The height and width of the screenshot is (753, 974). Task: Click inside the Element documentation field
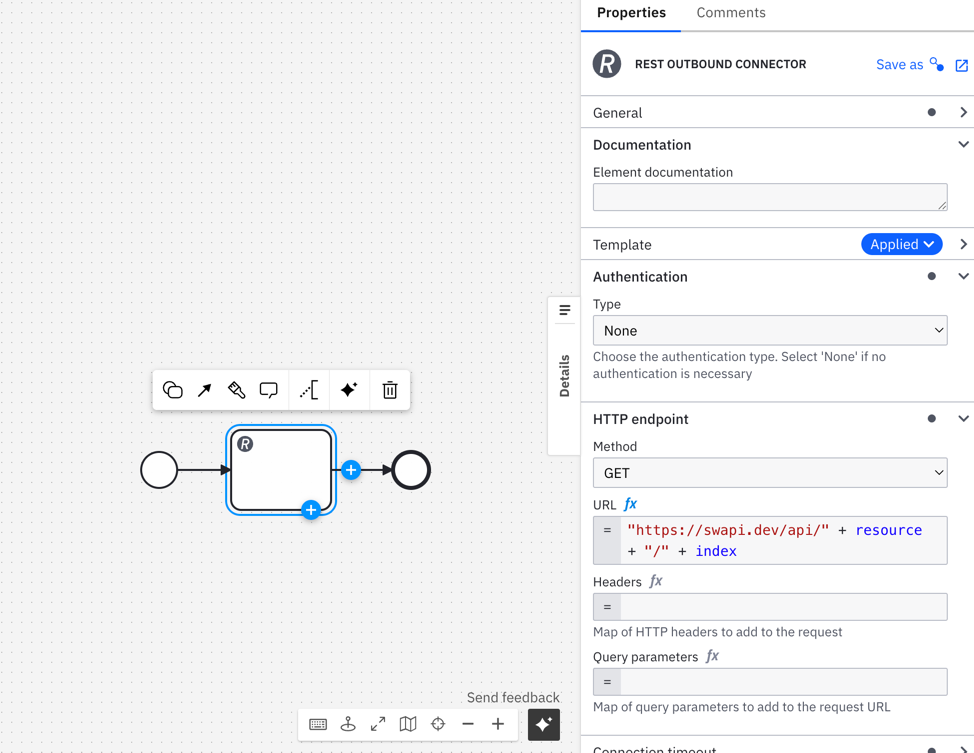(x=769, y=196)
